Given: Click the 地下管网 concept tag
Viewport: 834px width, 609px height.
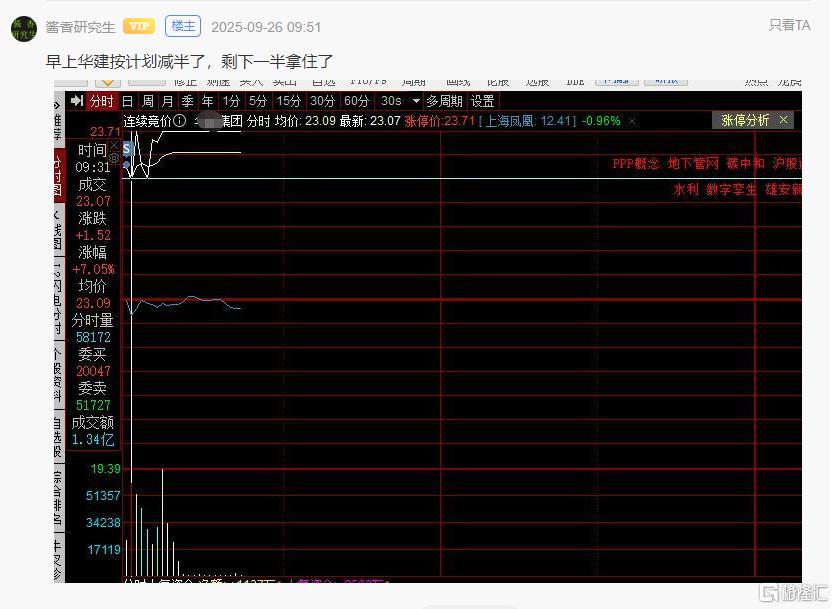Looking at the screenshot, I should (693, 163).
